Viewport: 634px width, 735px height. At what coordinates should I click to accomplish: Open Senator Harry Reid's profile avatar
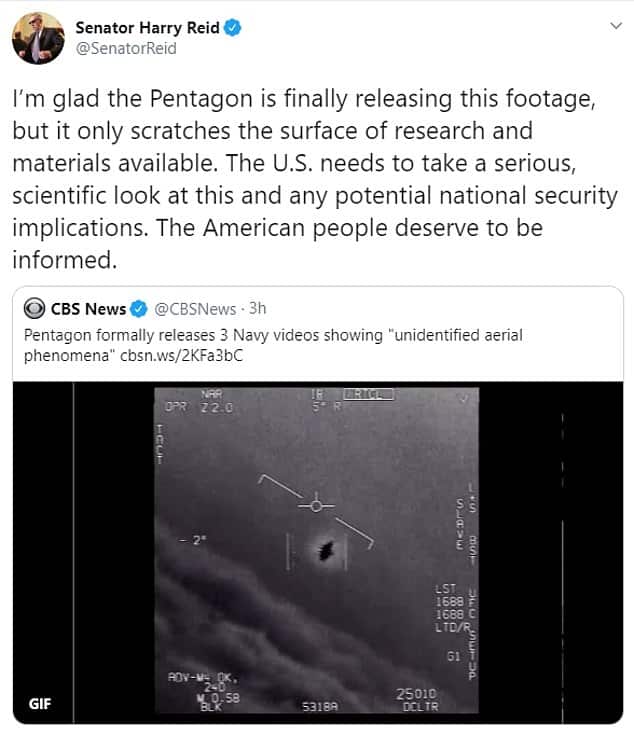pyautogui.click(x=38, y=38)
